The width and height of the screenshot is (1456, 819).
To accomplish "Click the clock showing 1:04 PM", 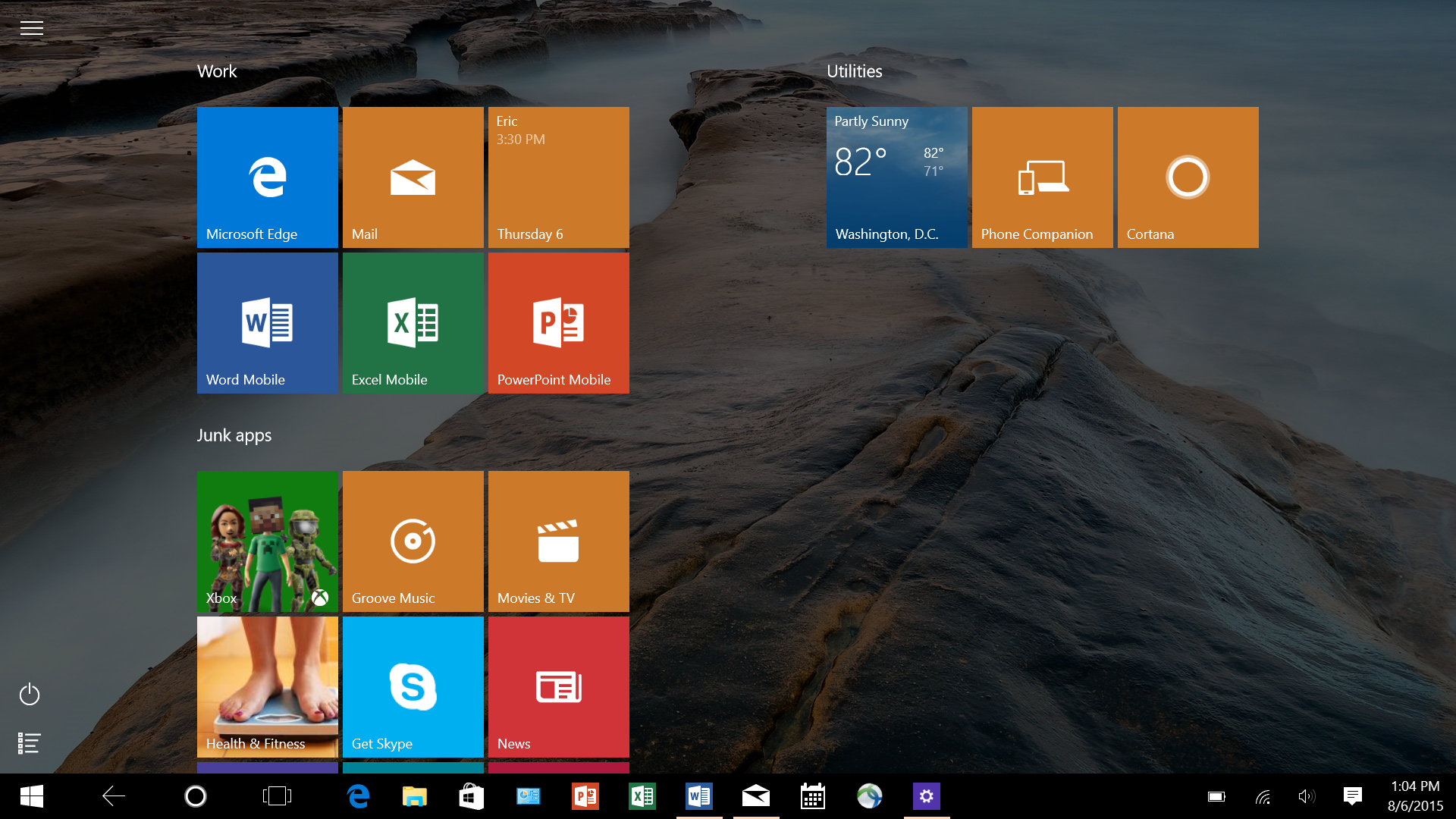I will (1415, 786).
